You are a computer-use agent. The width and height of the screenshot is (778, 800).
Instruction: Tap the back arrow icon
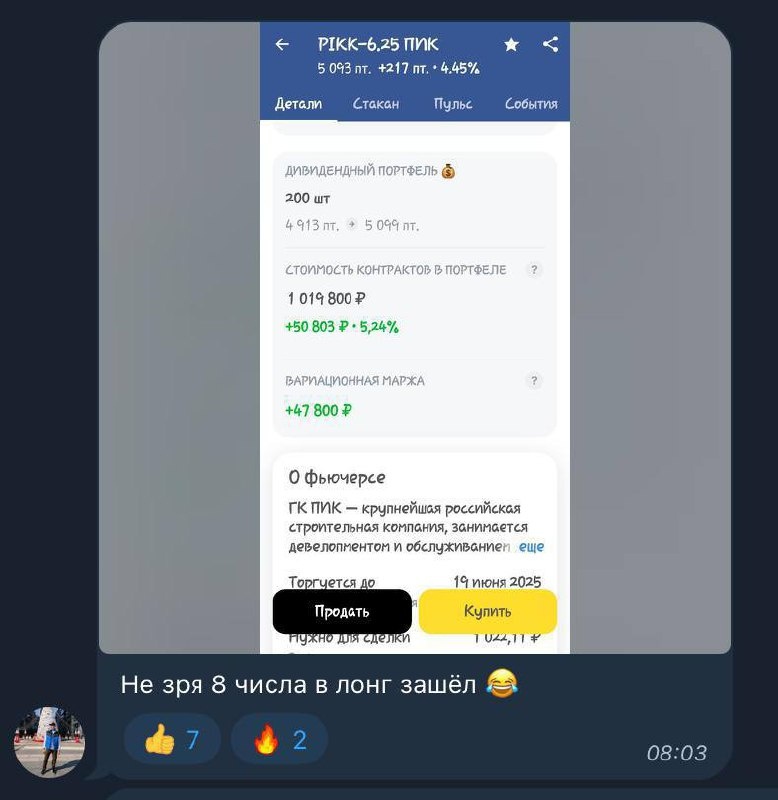(x=282, y=44)
